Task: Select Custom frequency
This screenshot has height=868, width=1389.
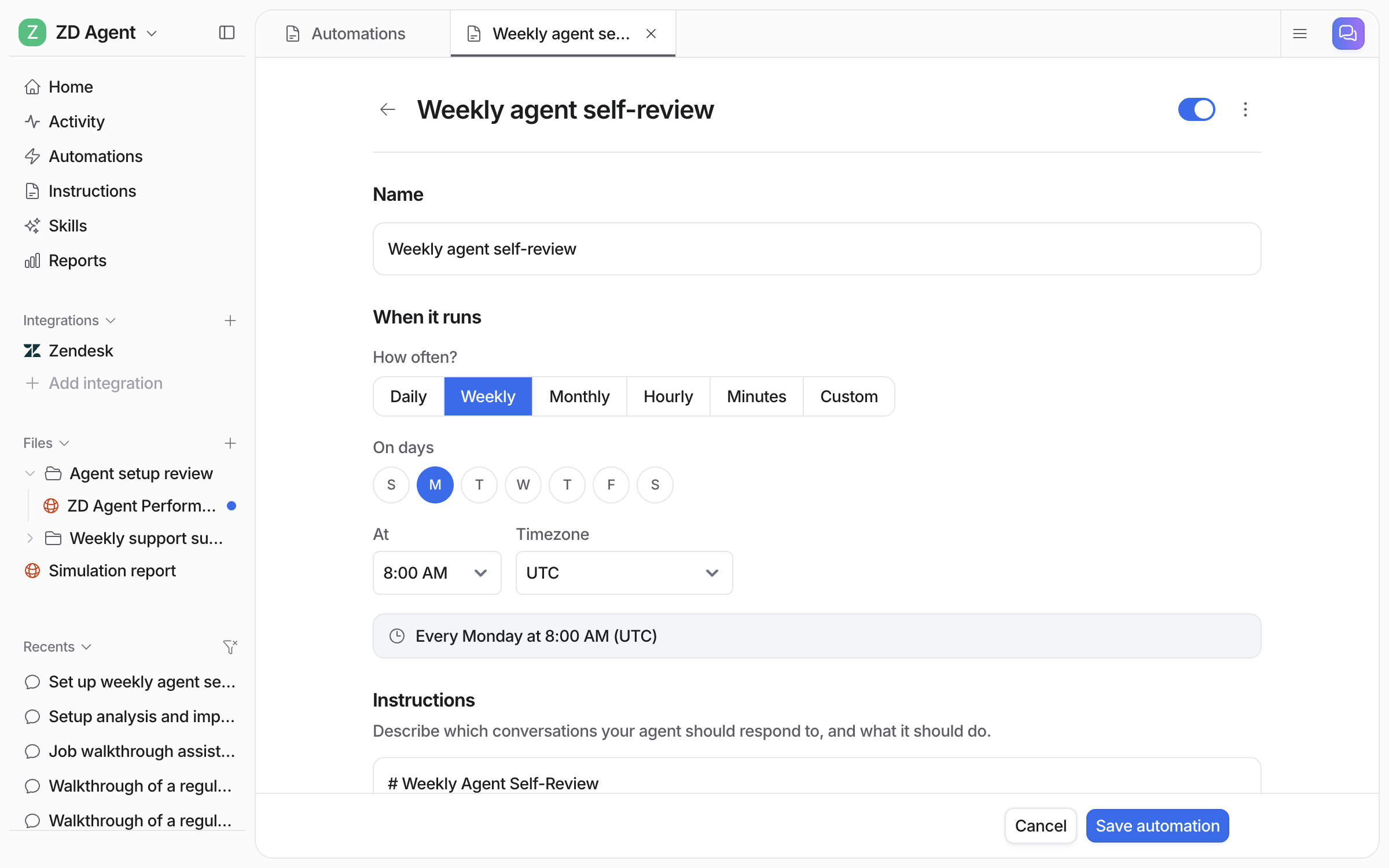Action: tap(849, 396)
